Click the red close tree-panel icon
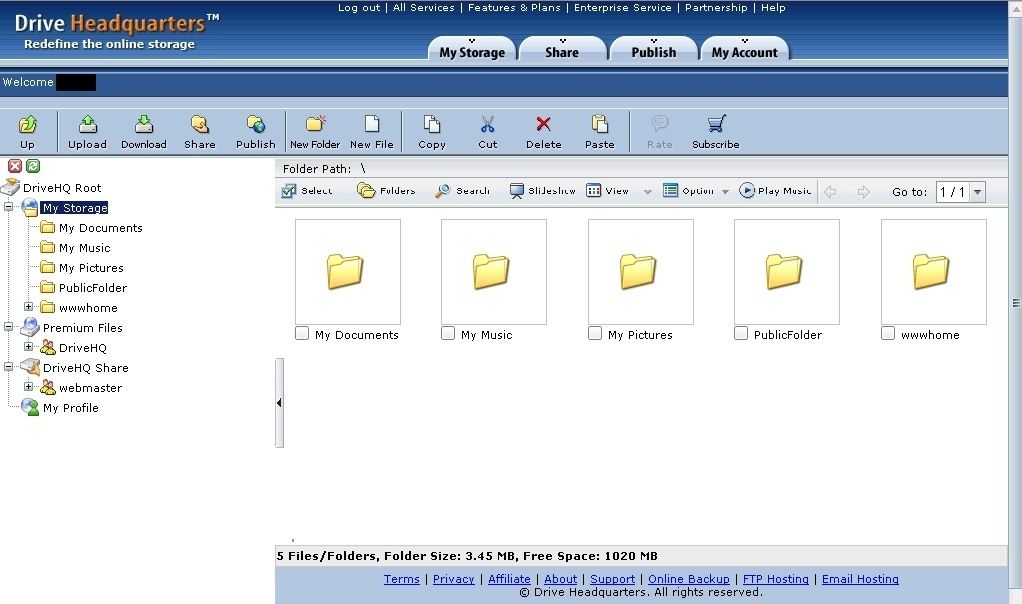This screenshot has width=1022, height=604. click(x=15, y=166)
